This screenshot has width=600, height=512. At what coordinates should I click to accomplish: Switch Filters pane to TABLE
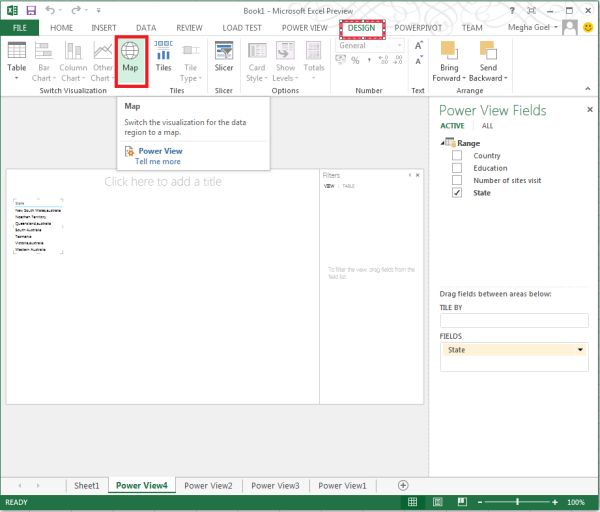pyautogui.click(x=348, y=186)
